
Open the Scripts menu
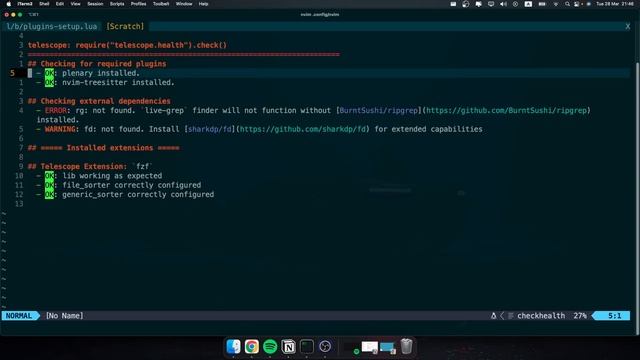coord(117,4)
